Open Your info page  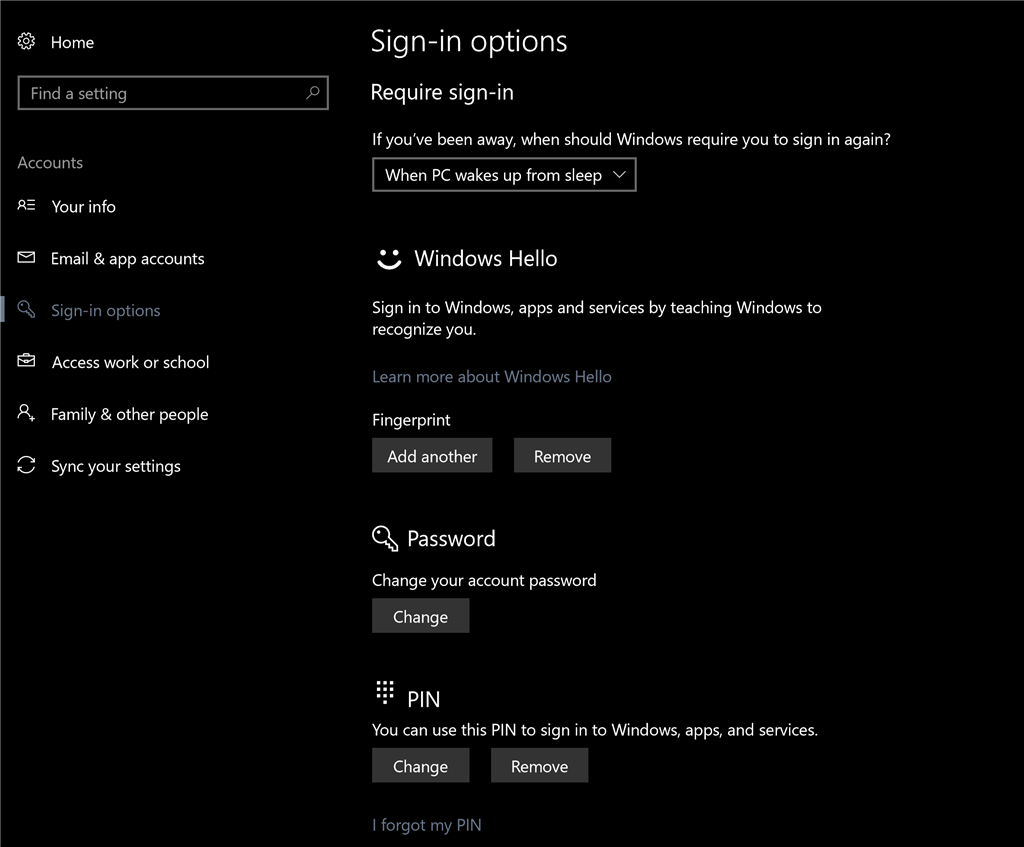[x=84, y=206]
